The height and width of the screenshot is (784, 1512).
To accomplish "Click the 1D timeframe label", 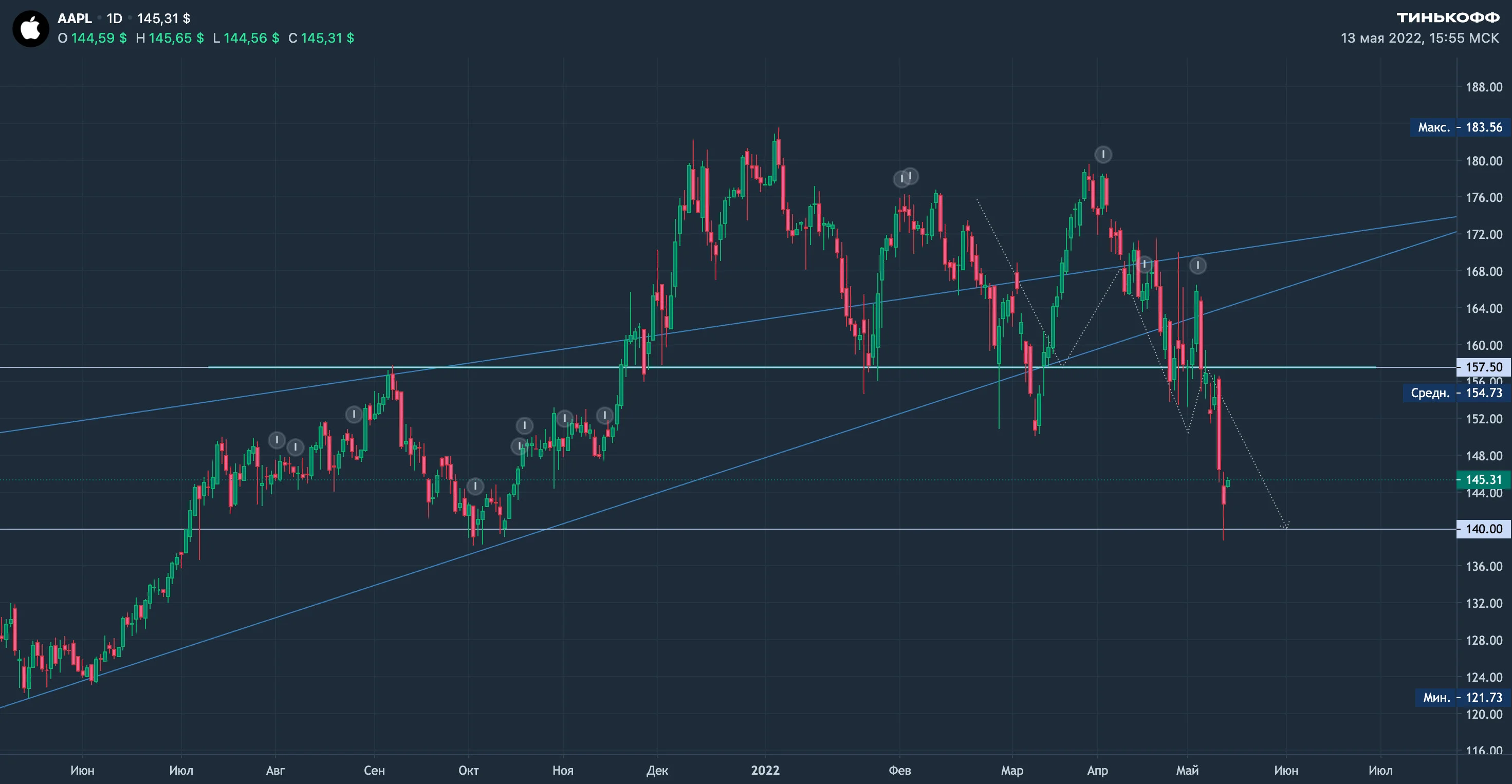I will (115, 18).
